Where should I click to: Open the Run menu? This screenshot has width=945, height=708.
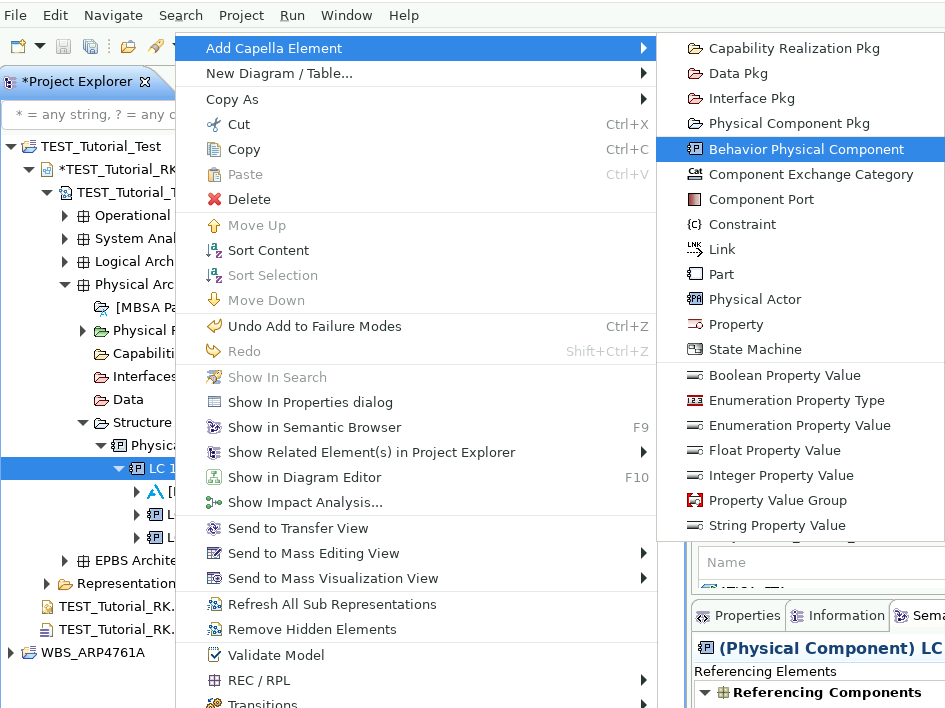point(292,16)
